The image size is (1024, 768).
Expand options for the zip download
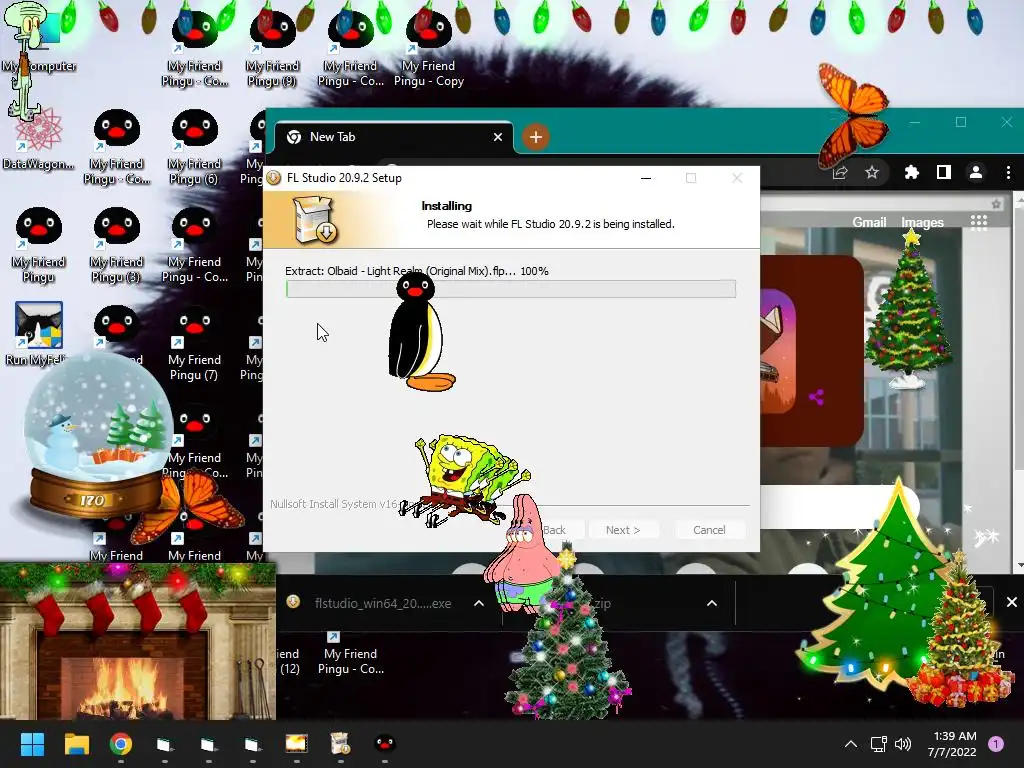click(x=712, y=603)
